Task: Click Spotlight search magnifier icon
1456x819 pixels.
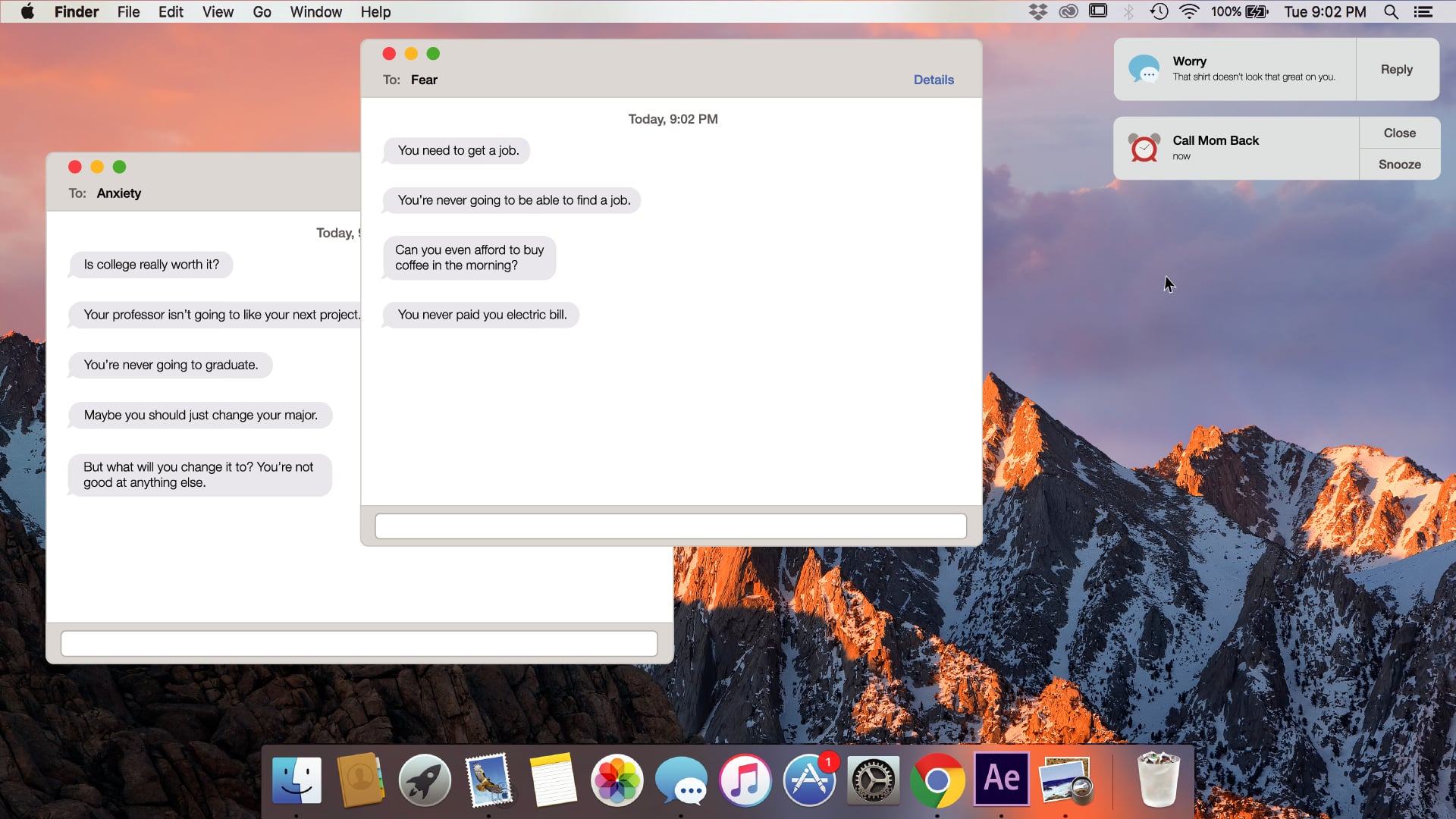Action: click(1391, 11)
